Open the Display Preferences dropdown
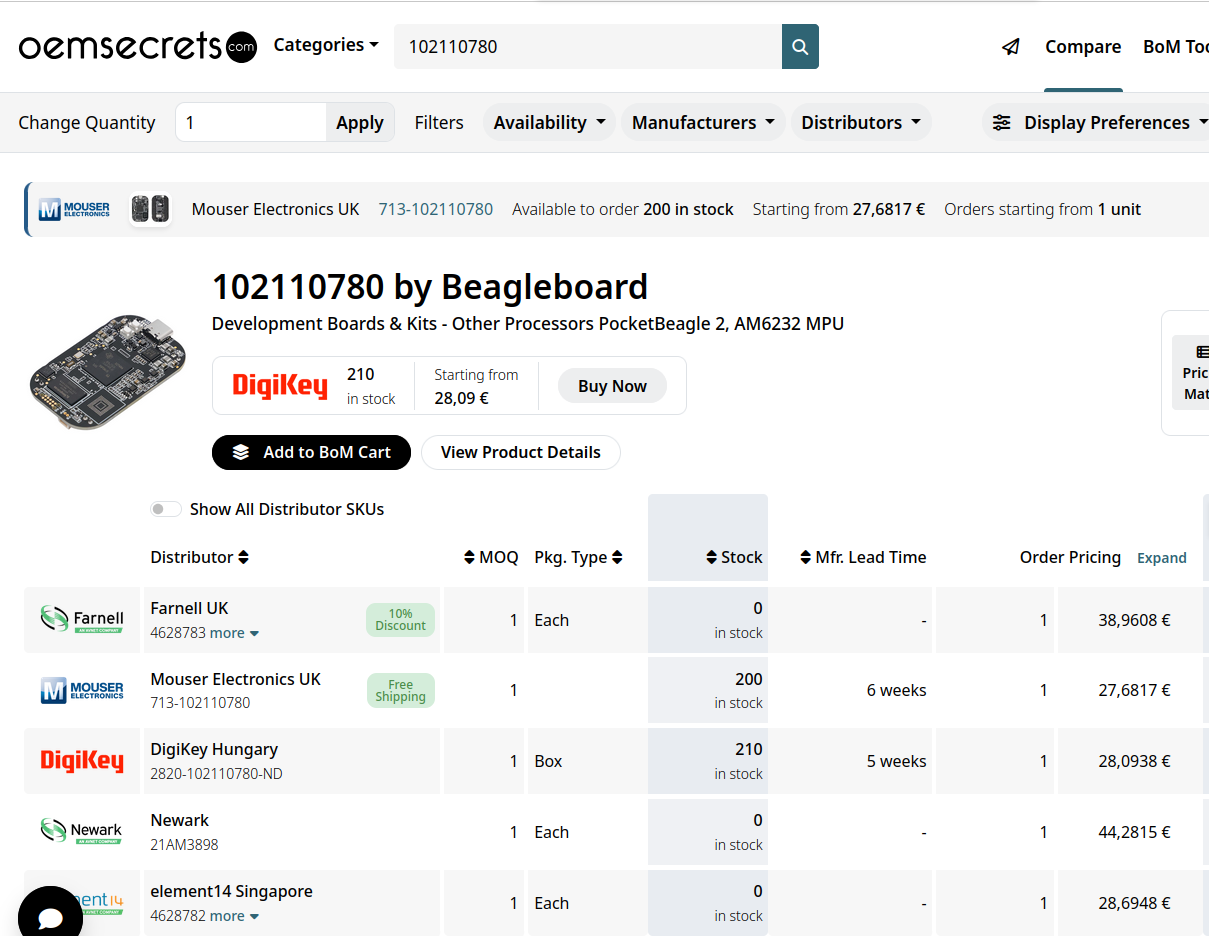The image size is (1209, 936). (x=1096, y=123)
